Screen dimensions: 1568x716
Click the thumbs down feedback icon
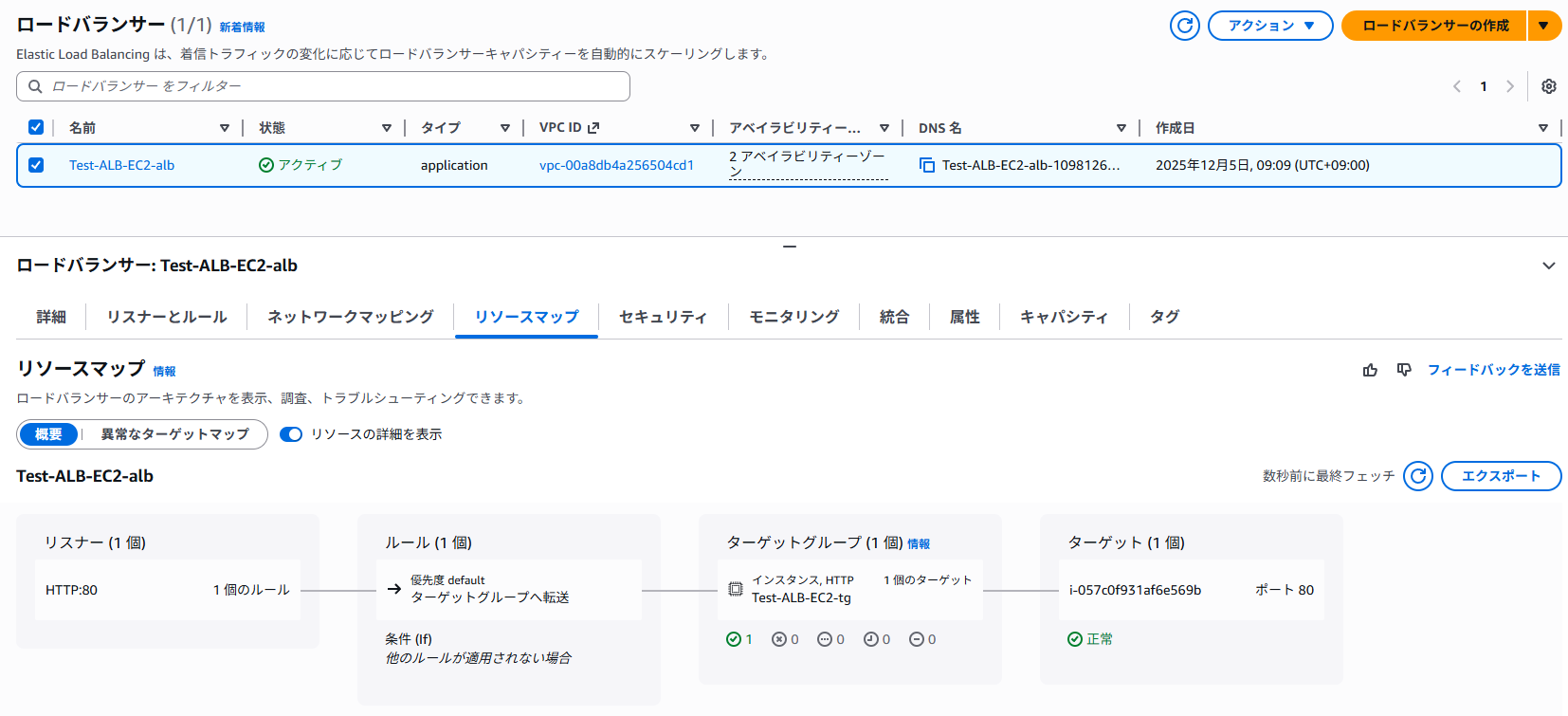click(1404, 370)
